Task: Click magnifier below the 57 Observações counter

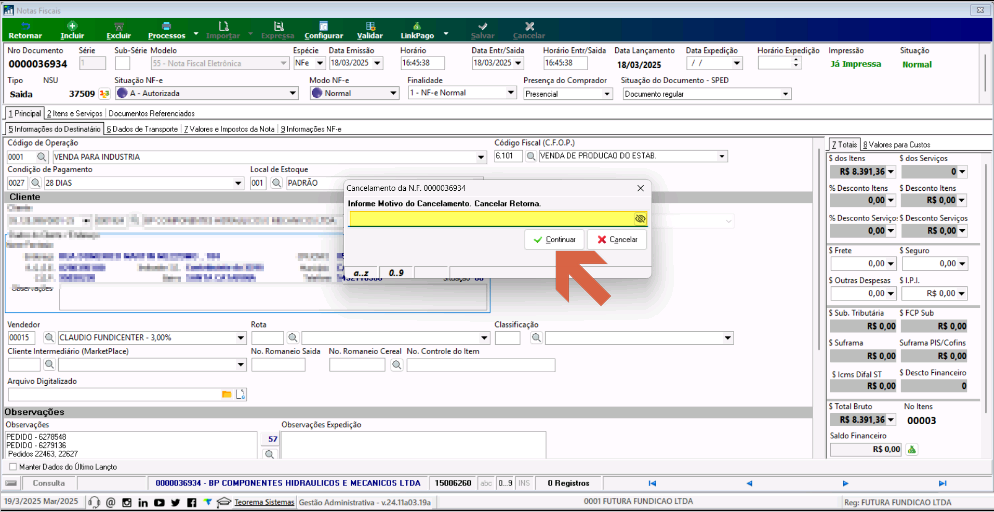Action: coord(270,454)
